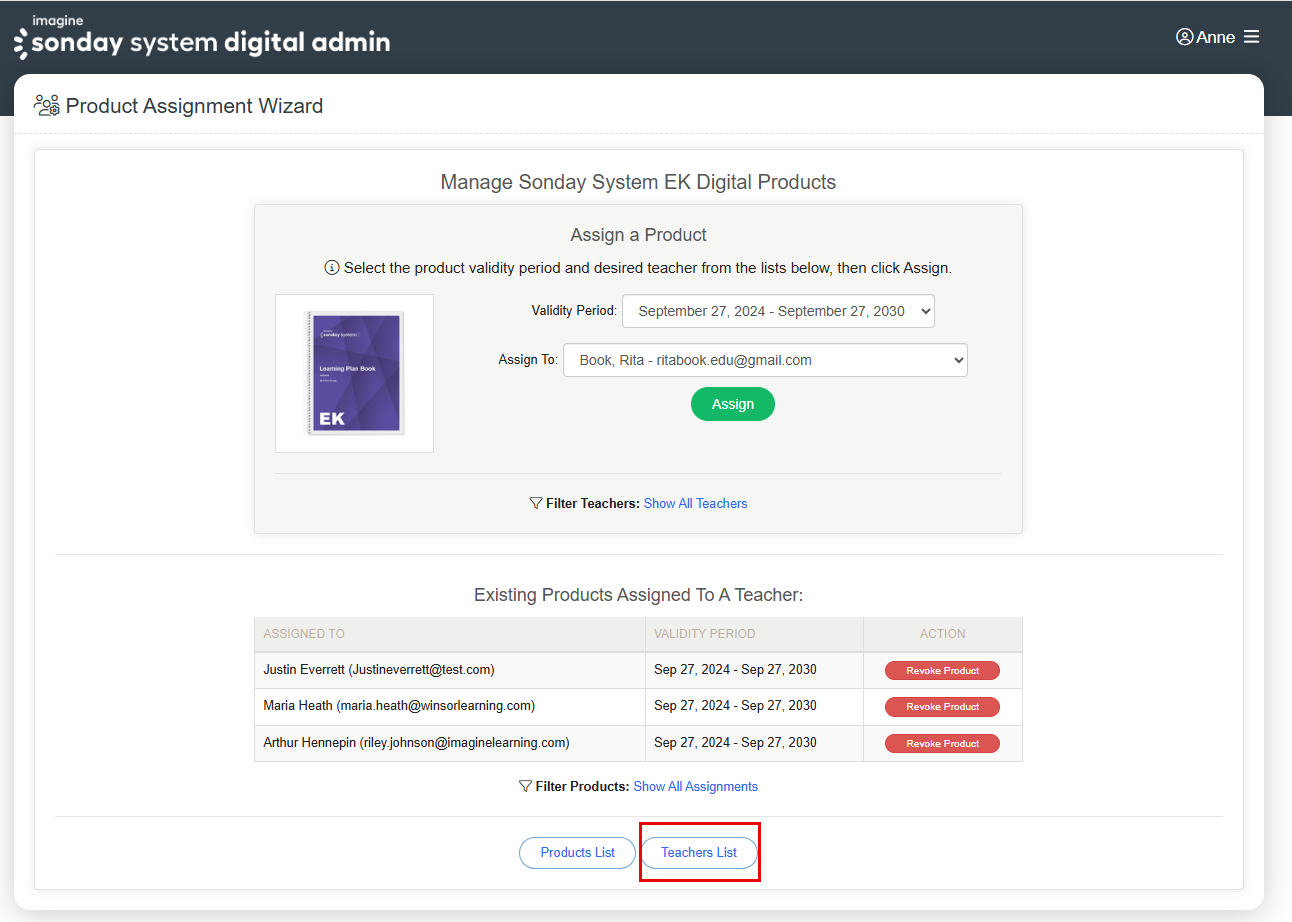
Task: Go to the Products List
Action: 577,852
